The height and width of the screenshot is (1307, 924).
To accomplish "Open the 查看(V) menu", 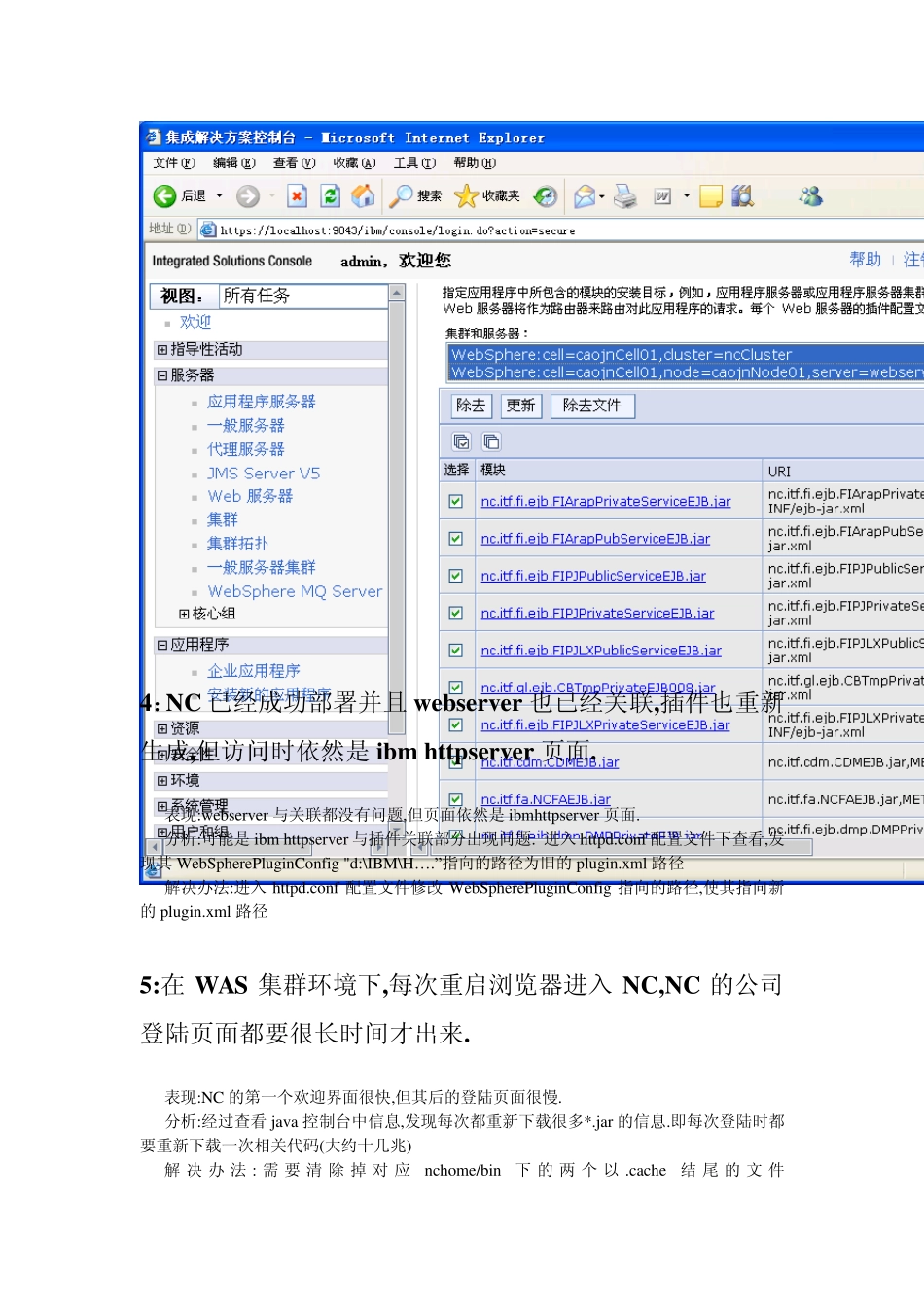I will click(295, 163).
